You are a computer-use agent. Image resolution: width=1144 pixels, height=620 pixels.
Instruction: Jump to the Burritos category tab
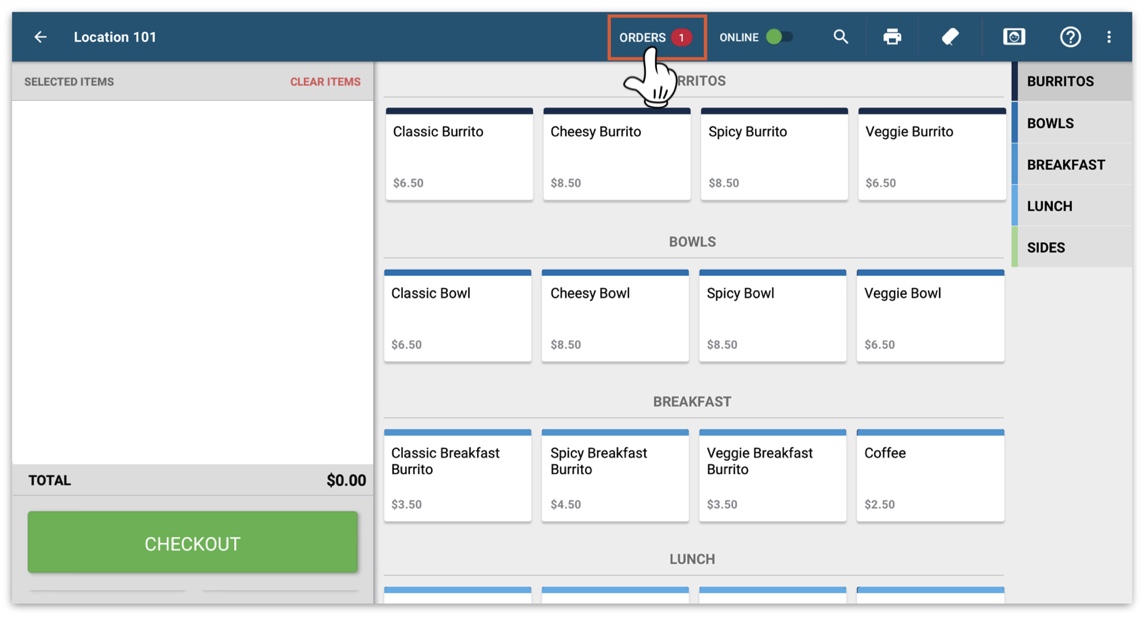(1072, 81)
